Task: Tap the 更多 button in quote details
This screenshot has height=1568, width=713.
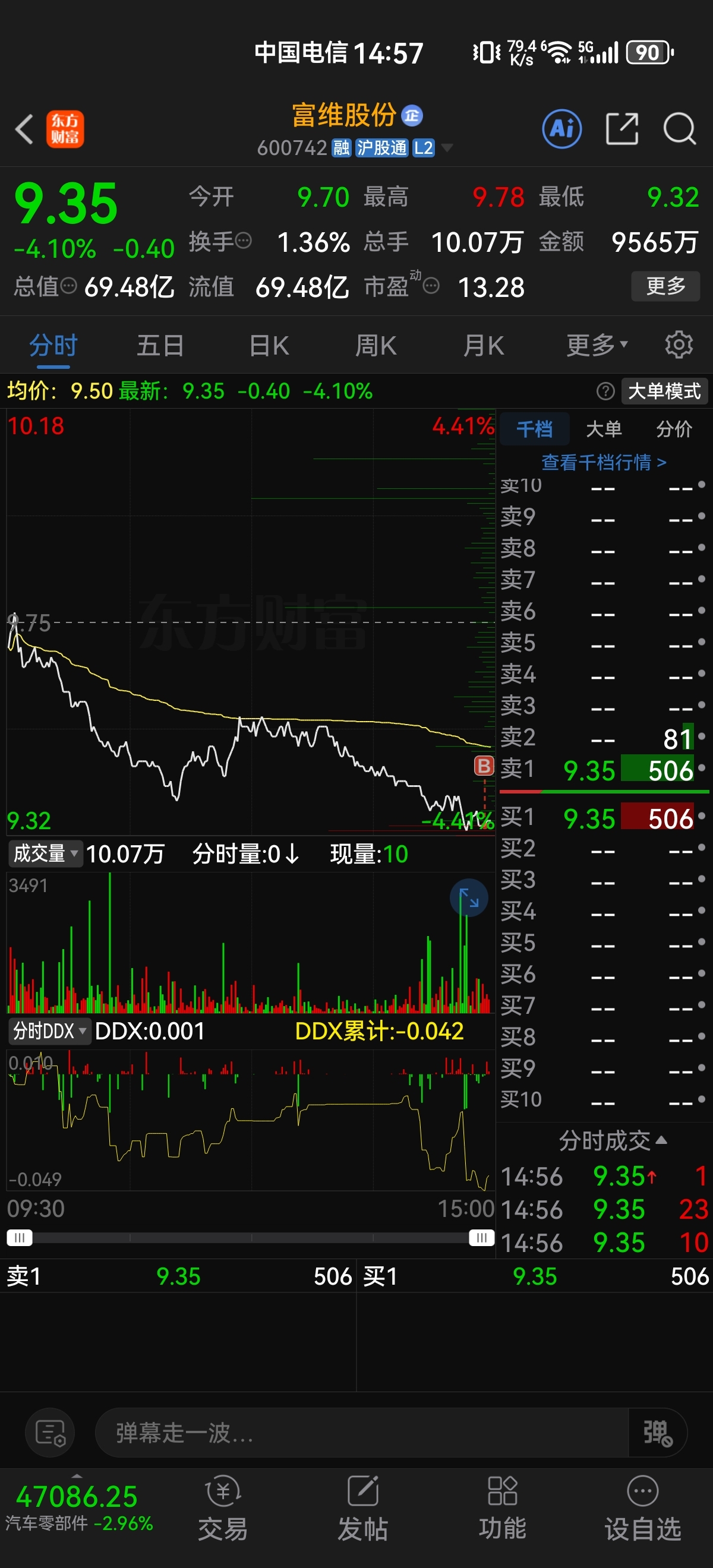Action: (x=665, y=286)
